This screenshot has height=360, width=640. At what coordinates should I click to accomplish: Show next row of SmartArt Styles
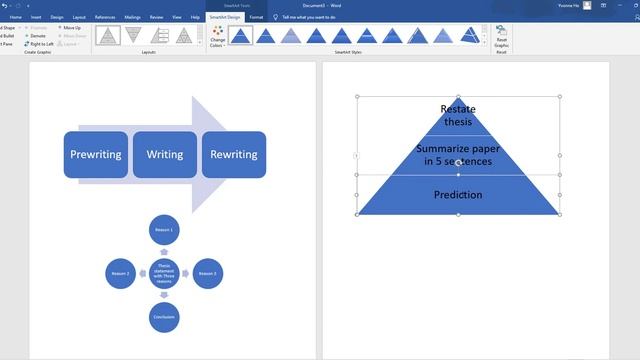pyautogui.click(x=484, y=36)
